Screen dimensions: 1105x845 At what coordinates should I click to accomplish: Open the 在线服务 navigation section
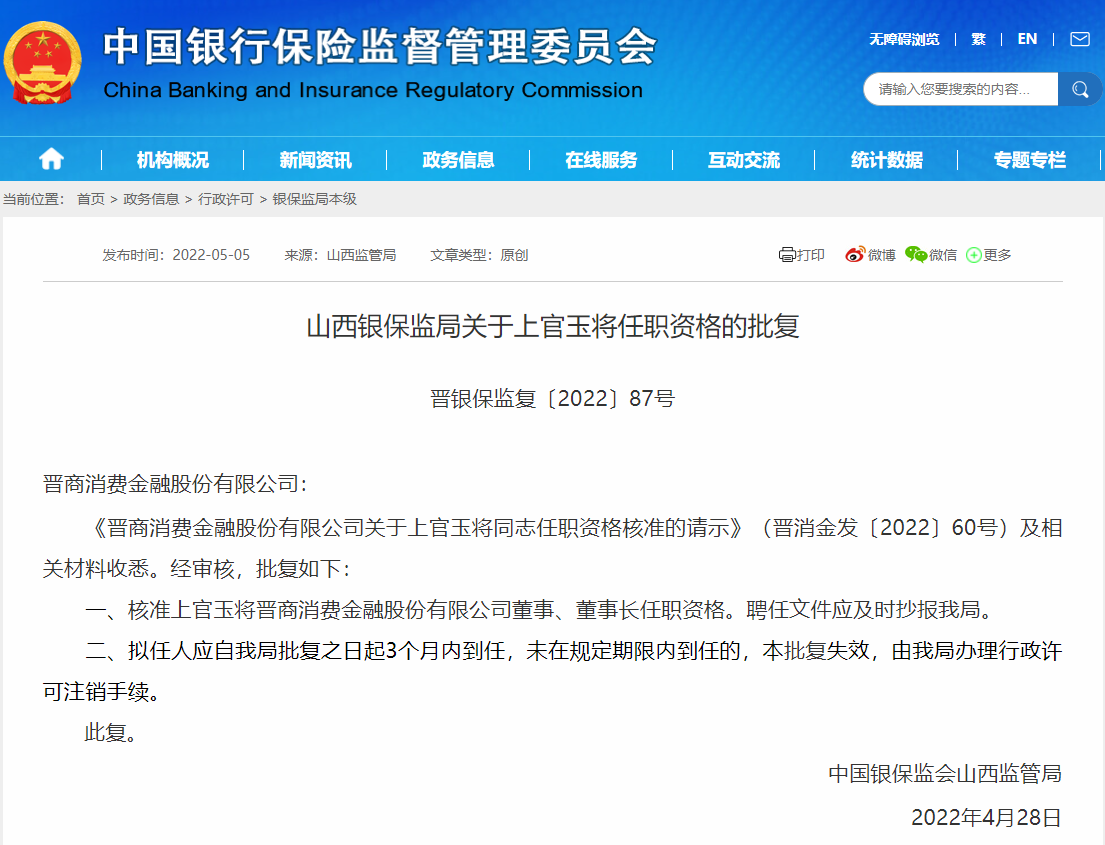(x=599, y=158)
